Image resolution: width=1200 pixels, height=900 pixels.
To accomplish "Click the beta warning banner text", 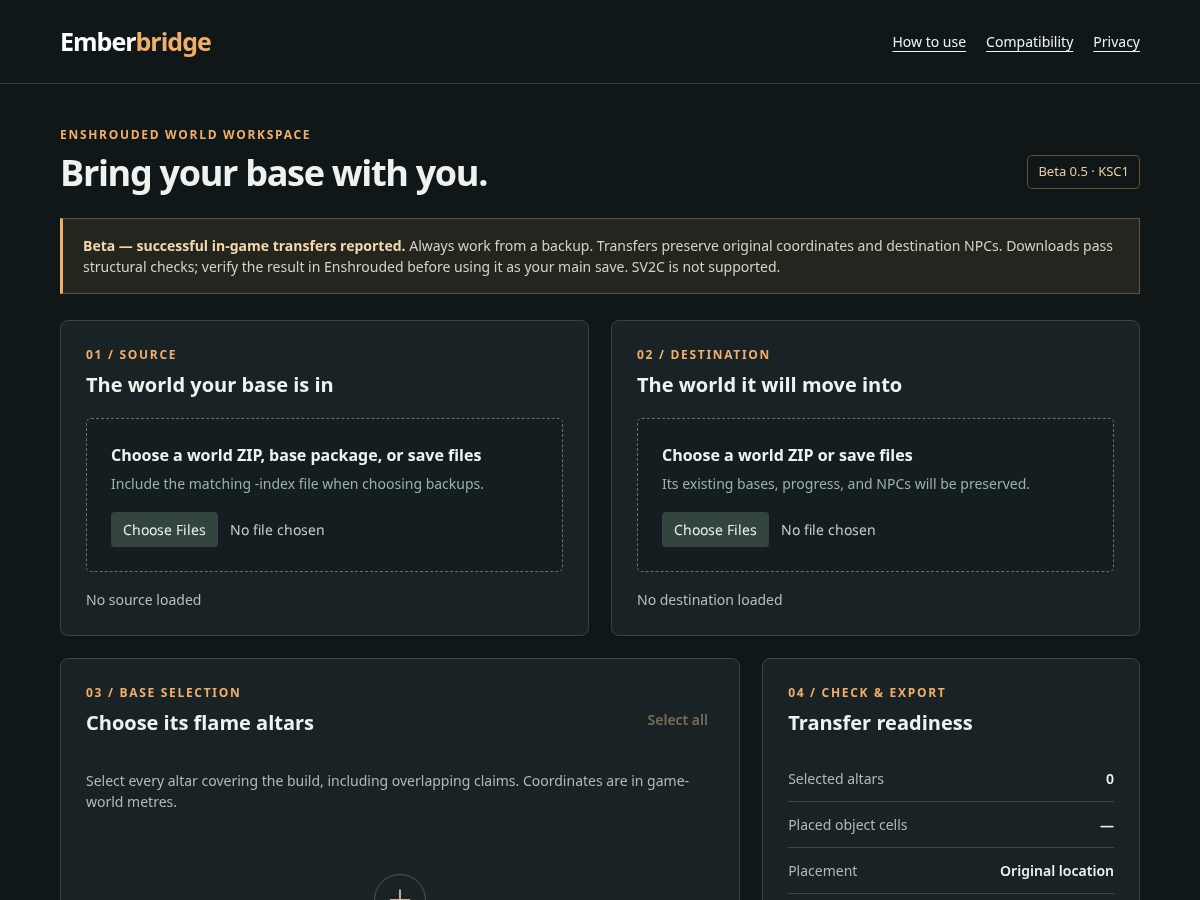I will pos(600,256).
